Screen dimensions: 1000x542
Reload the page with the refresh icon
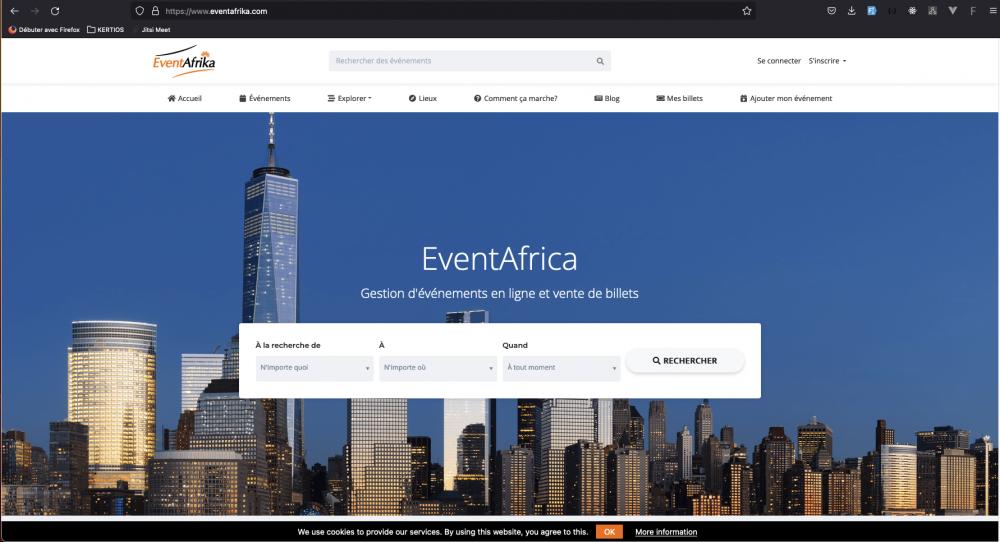tap(55, 11)
